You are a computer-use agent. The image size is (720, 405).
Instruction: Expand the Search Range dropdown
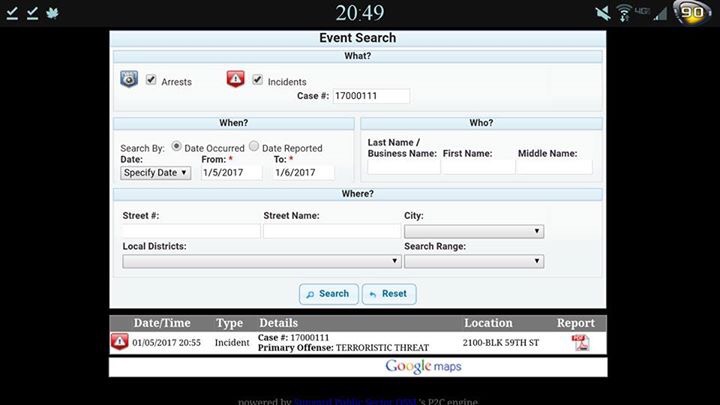click(x=473, y=261)
